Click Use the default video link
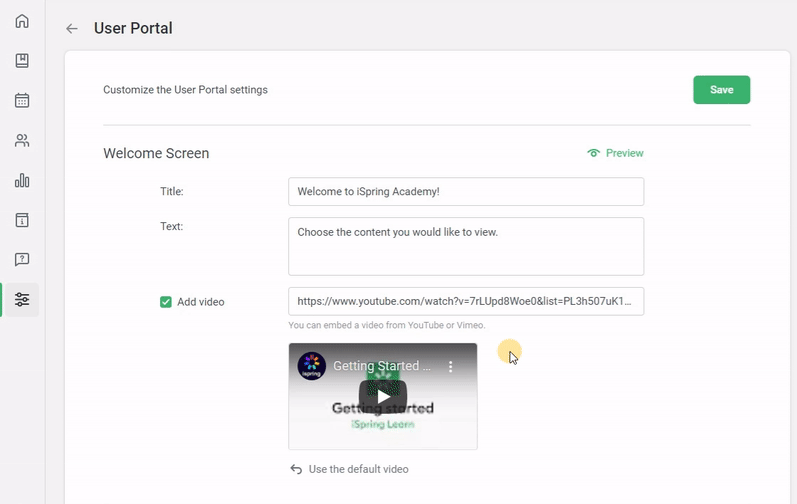 (x=349, y=469)
